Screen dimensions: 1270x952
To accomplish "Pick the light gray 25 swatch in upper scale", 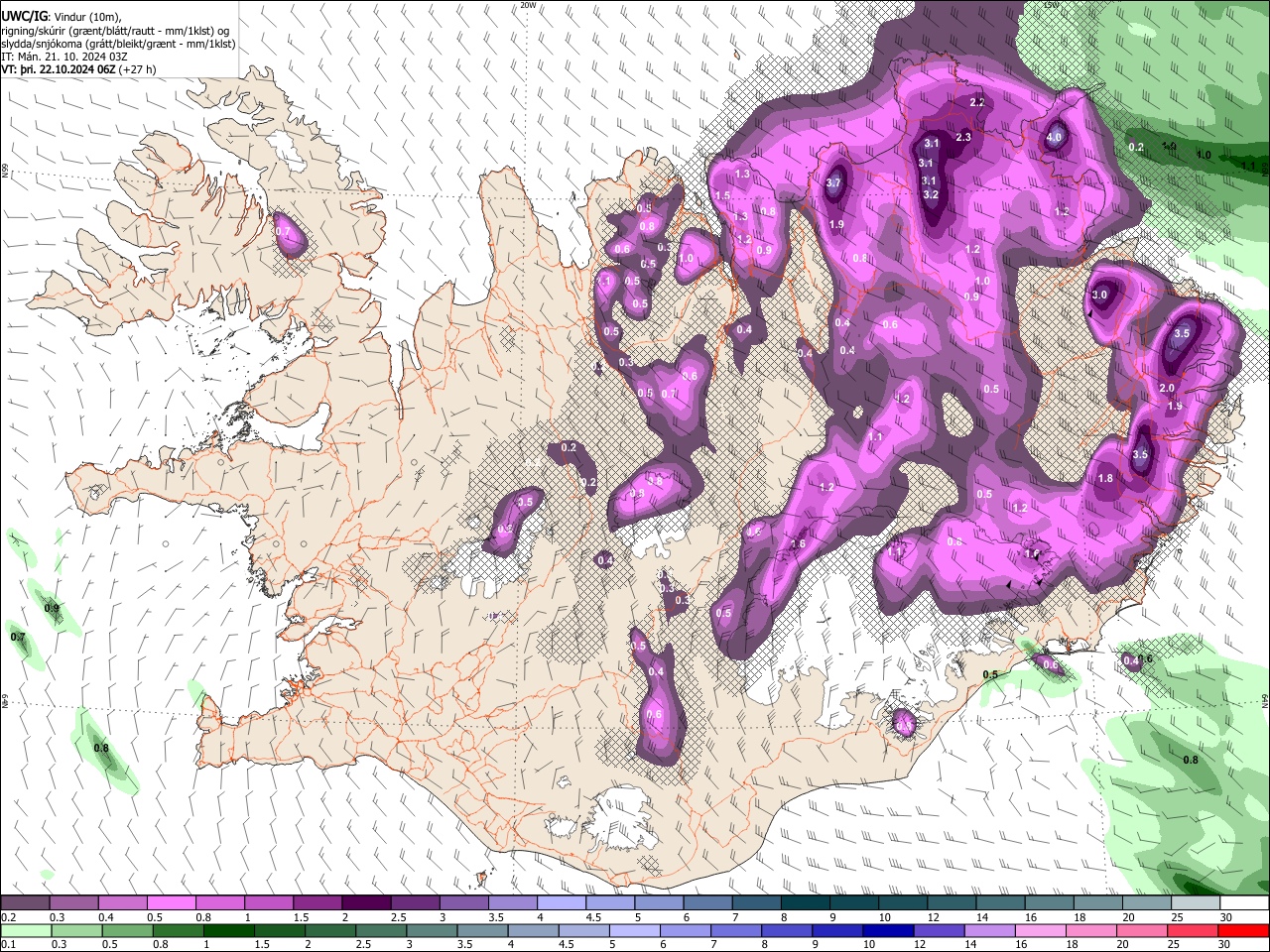I will click(1196, 902).
